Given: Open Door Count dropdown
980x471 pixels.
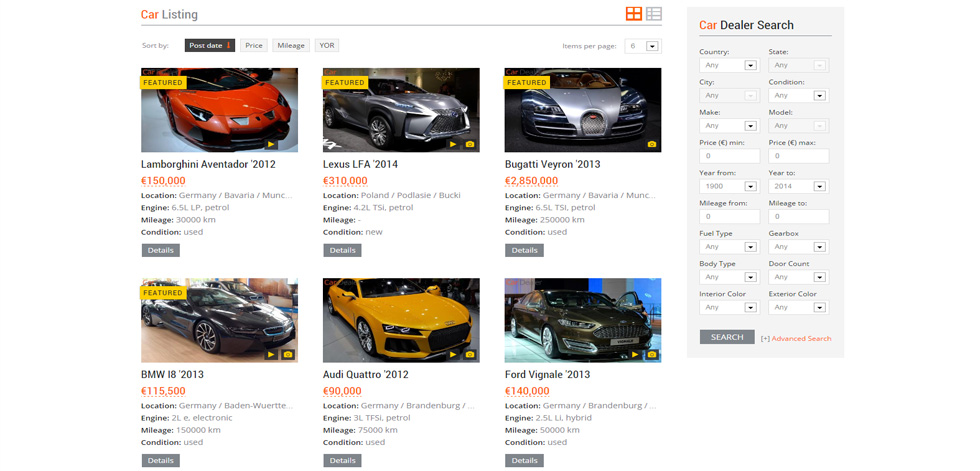Looking at the screenshot, I should (799, 277).
